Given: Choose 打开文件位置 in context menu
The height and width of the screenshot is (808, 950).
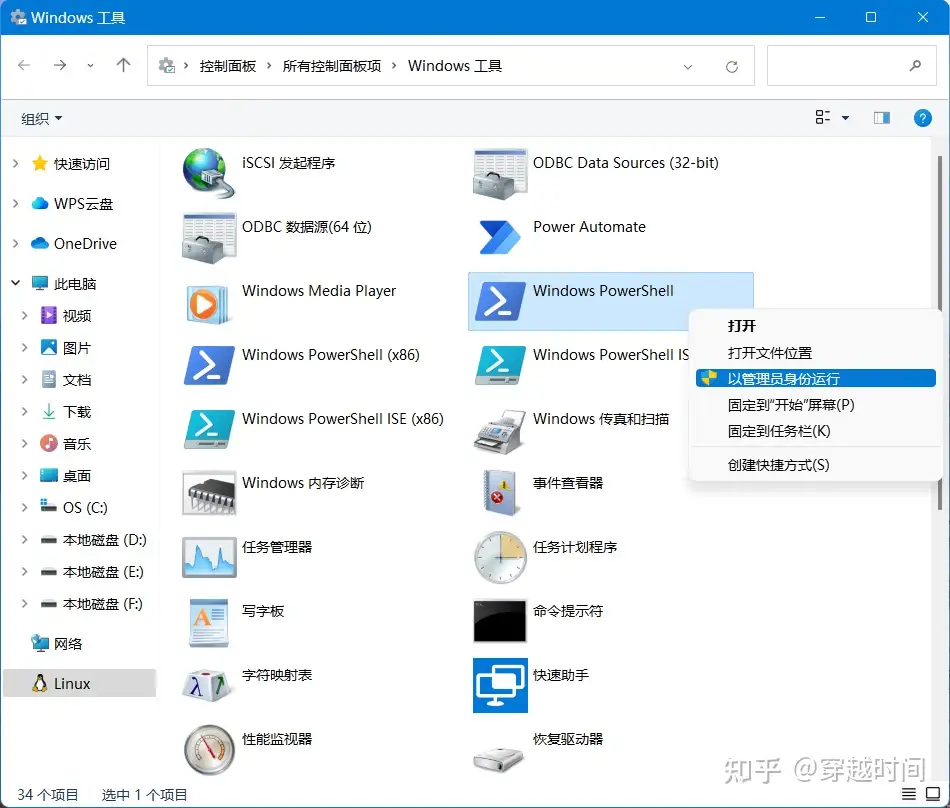Looking at the screenshot, I should 815,353.
